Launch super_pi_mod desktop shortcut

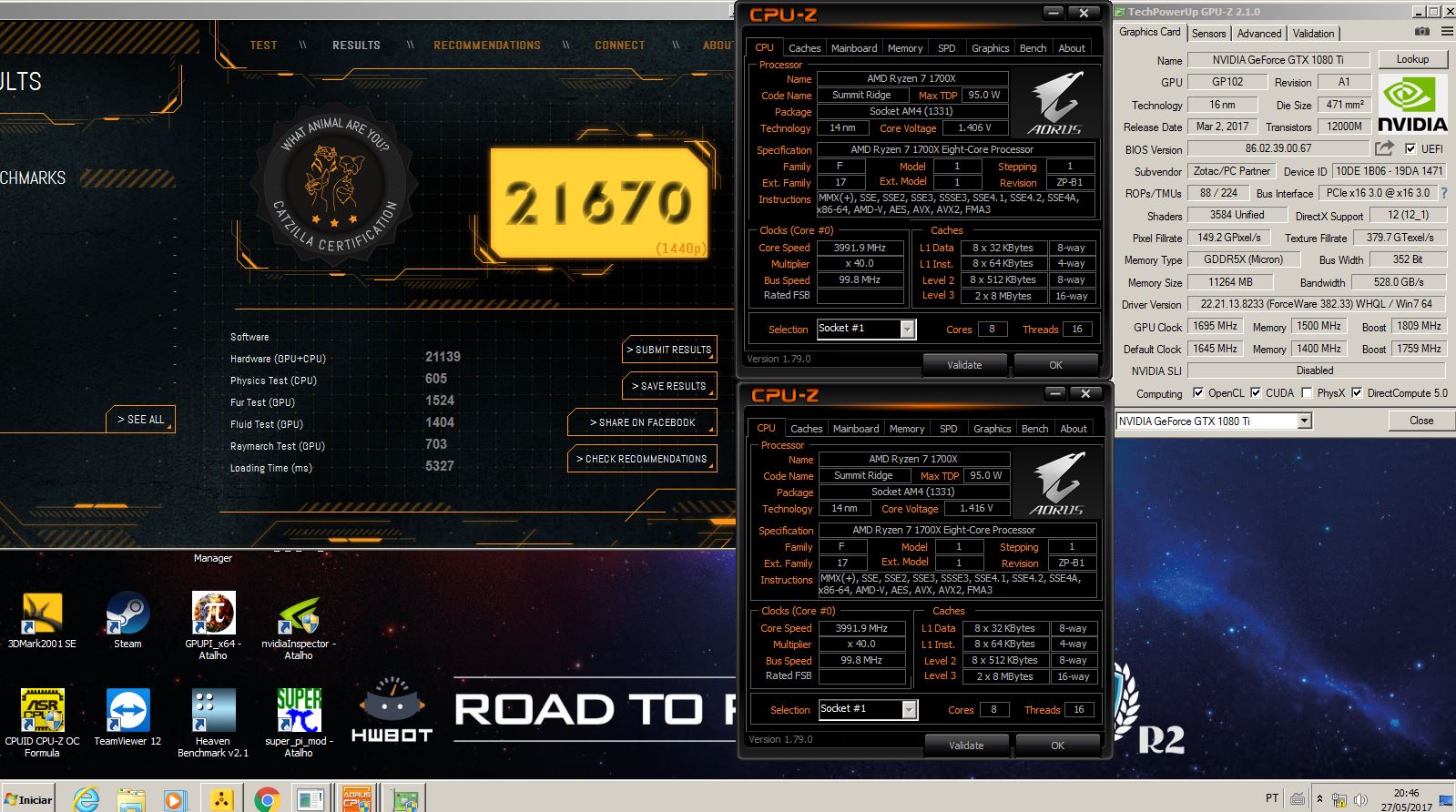pyautogui.click(x=299, y=723)
